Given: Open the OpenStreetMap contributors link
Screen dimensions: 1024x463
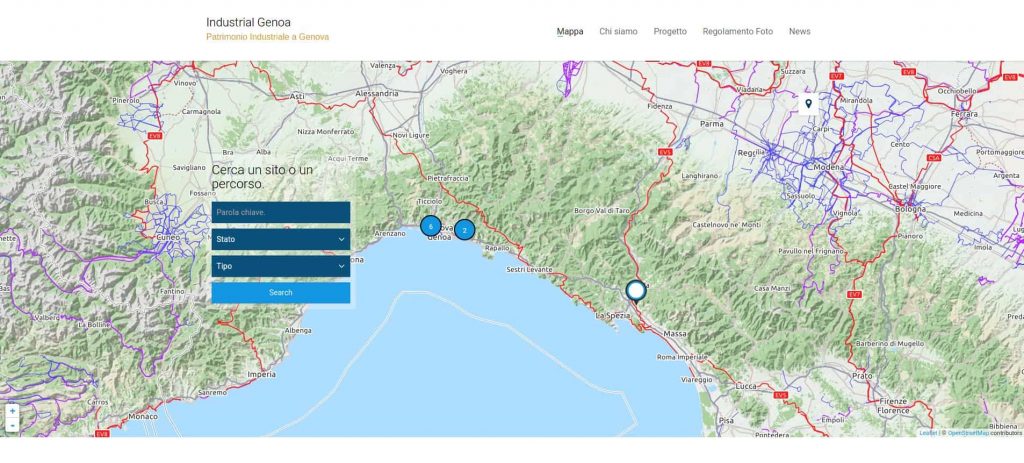Looking at the screenshot, I should pos(967,433).
